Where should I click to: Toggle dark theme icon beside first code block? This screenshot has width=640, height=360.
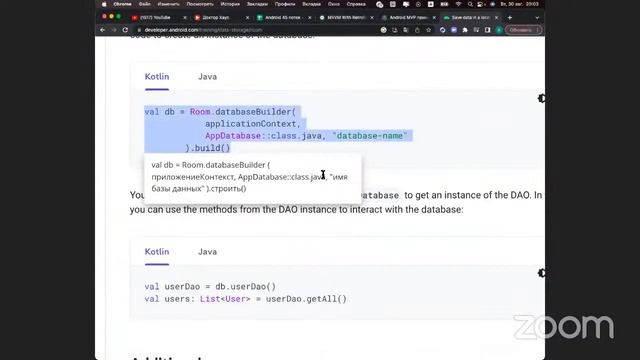541,98
